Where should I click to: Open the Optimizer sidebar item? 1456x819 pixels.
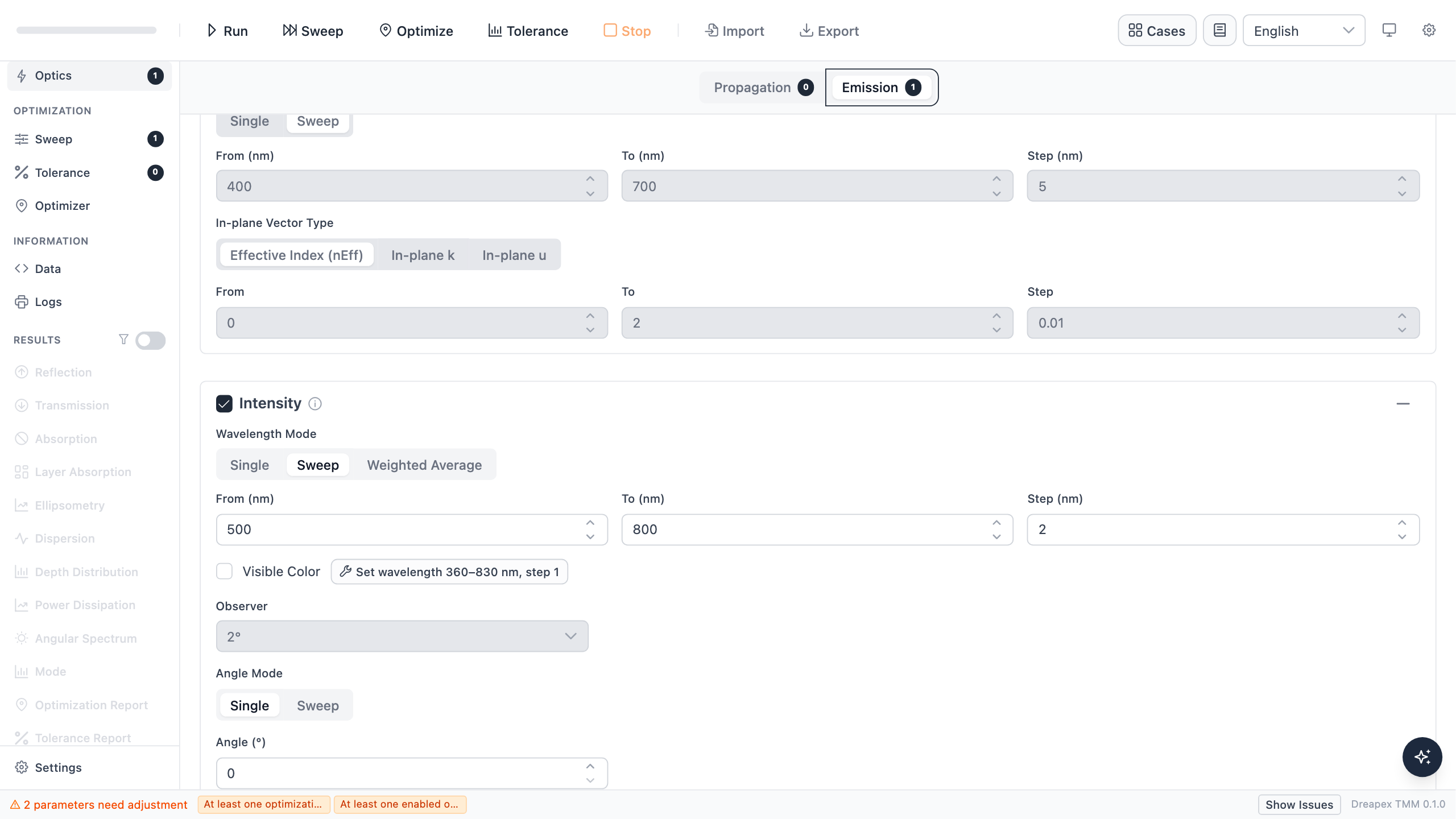point(89,206)
